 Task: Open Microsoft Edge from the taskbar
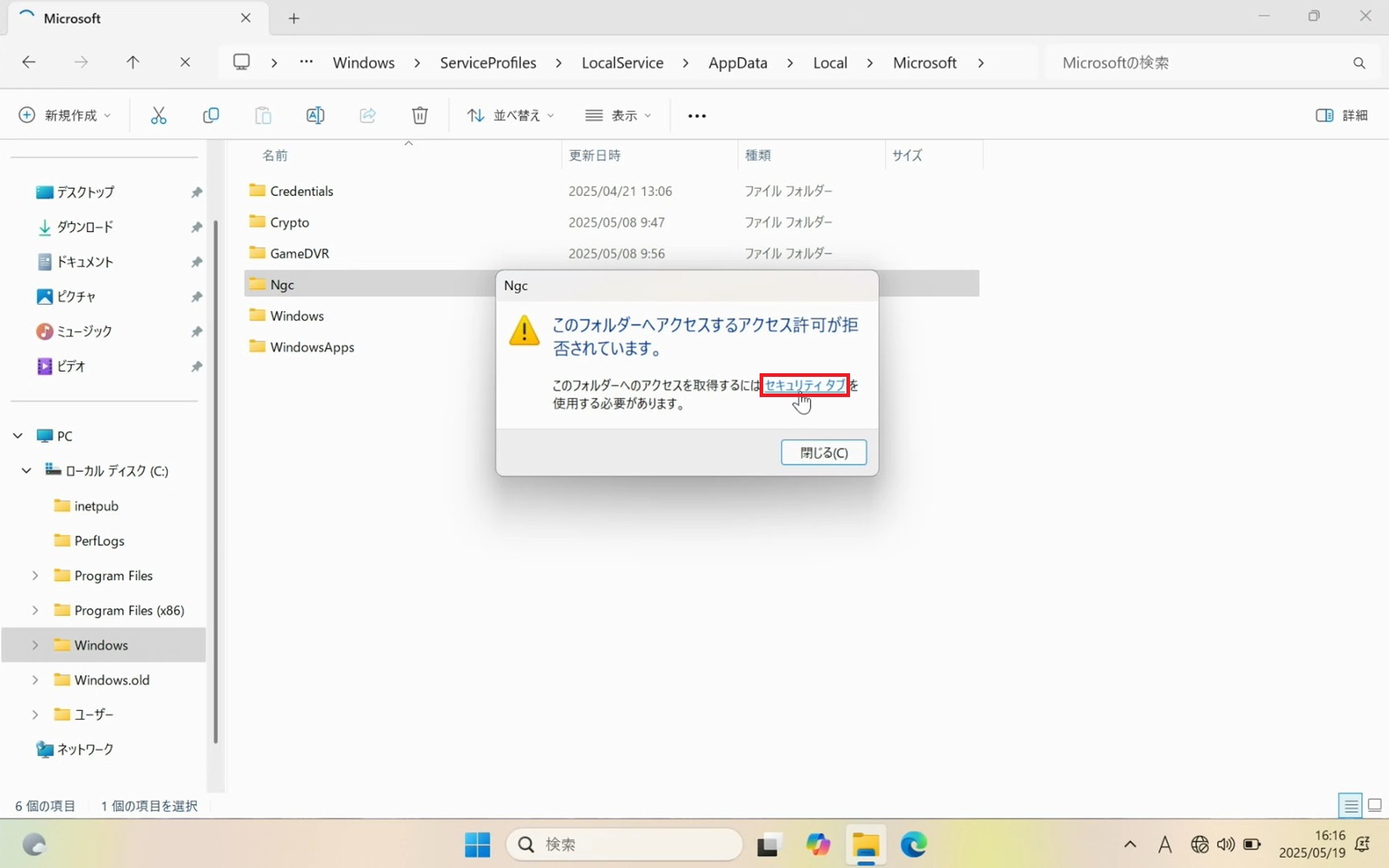coord(914,844)
